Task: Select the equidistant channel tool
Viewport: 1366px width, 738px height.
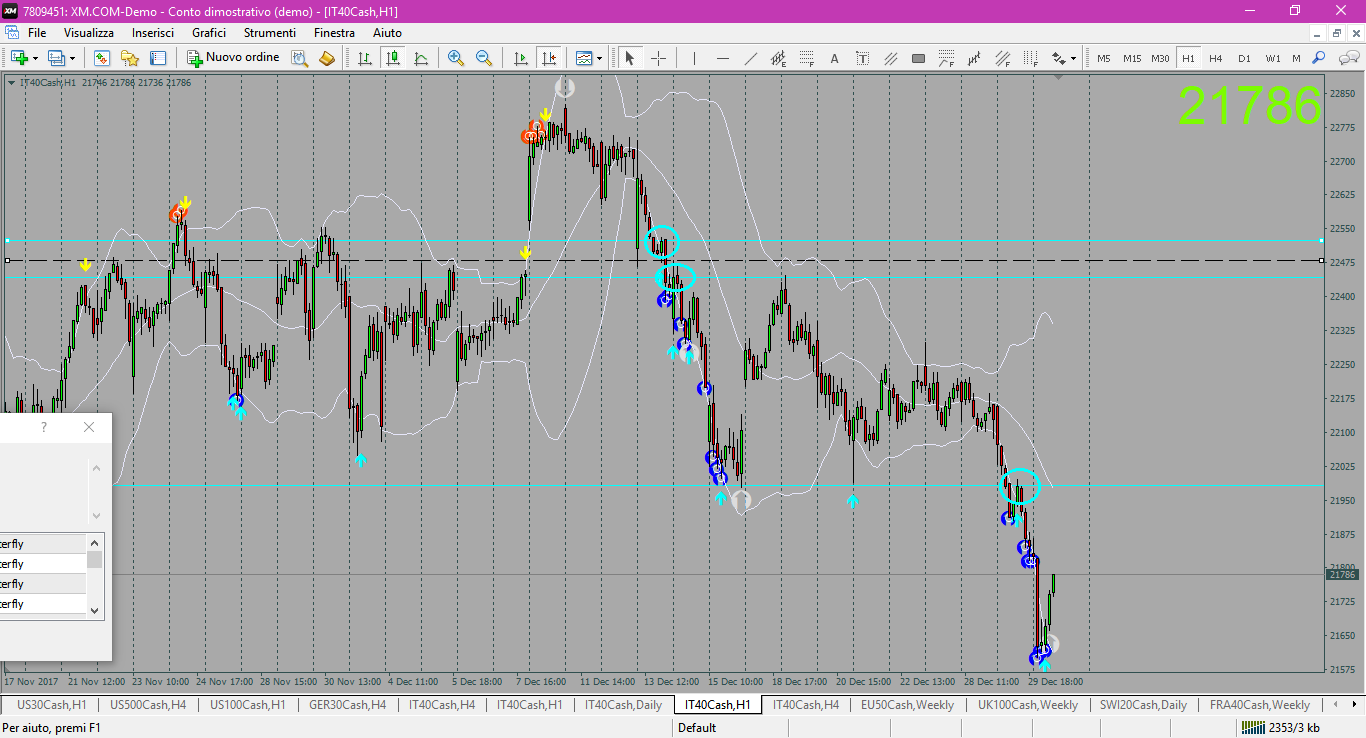Action: coord(778,58)
